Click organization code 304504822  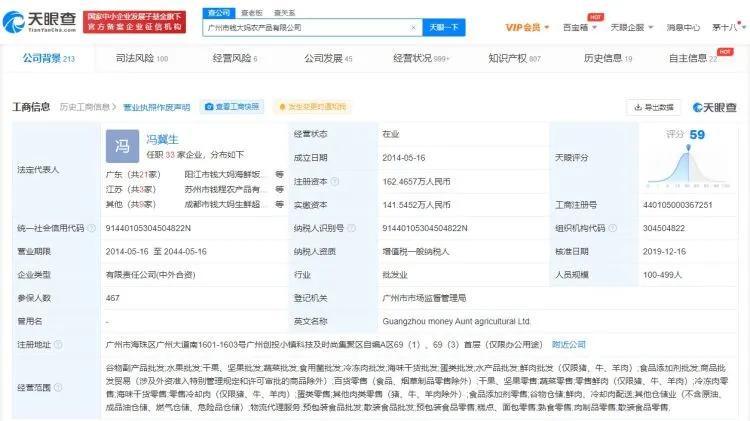[663, 228]
